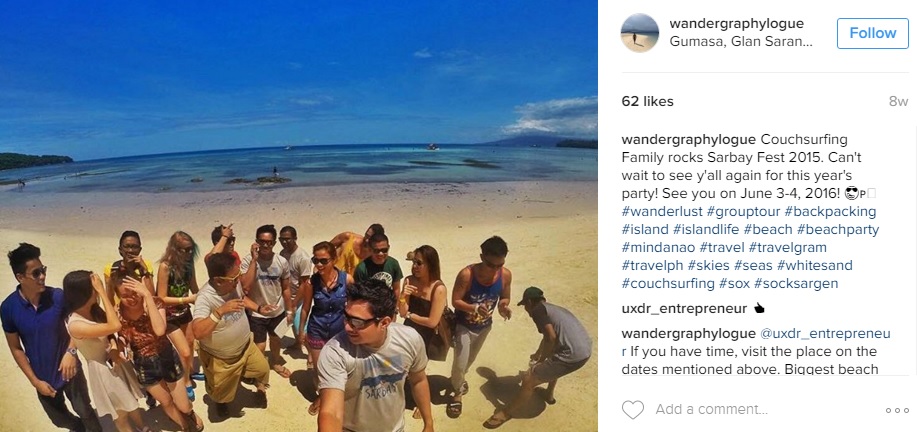Open the wandergraphylogue username at the top

tap(736, 23)
